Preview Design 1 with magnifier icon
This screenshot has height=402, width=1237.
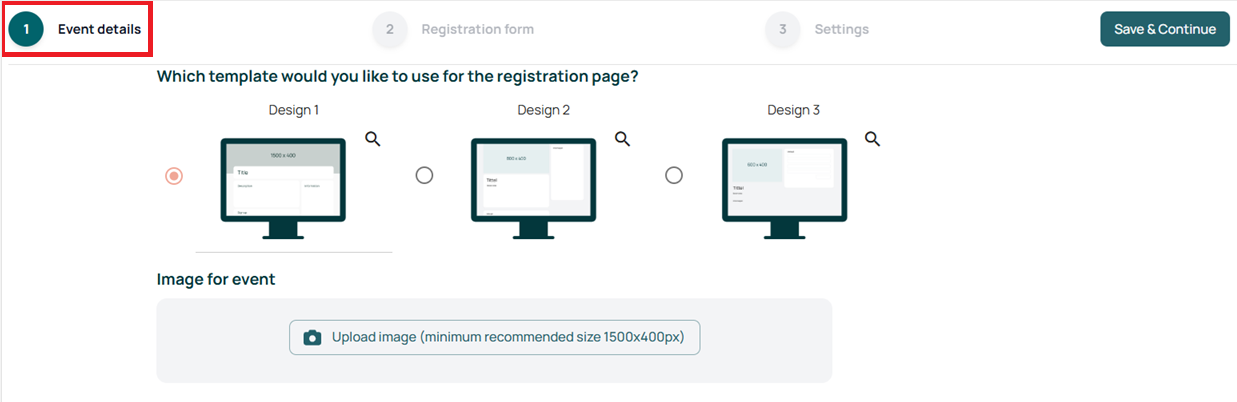(x=373, y=139)
